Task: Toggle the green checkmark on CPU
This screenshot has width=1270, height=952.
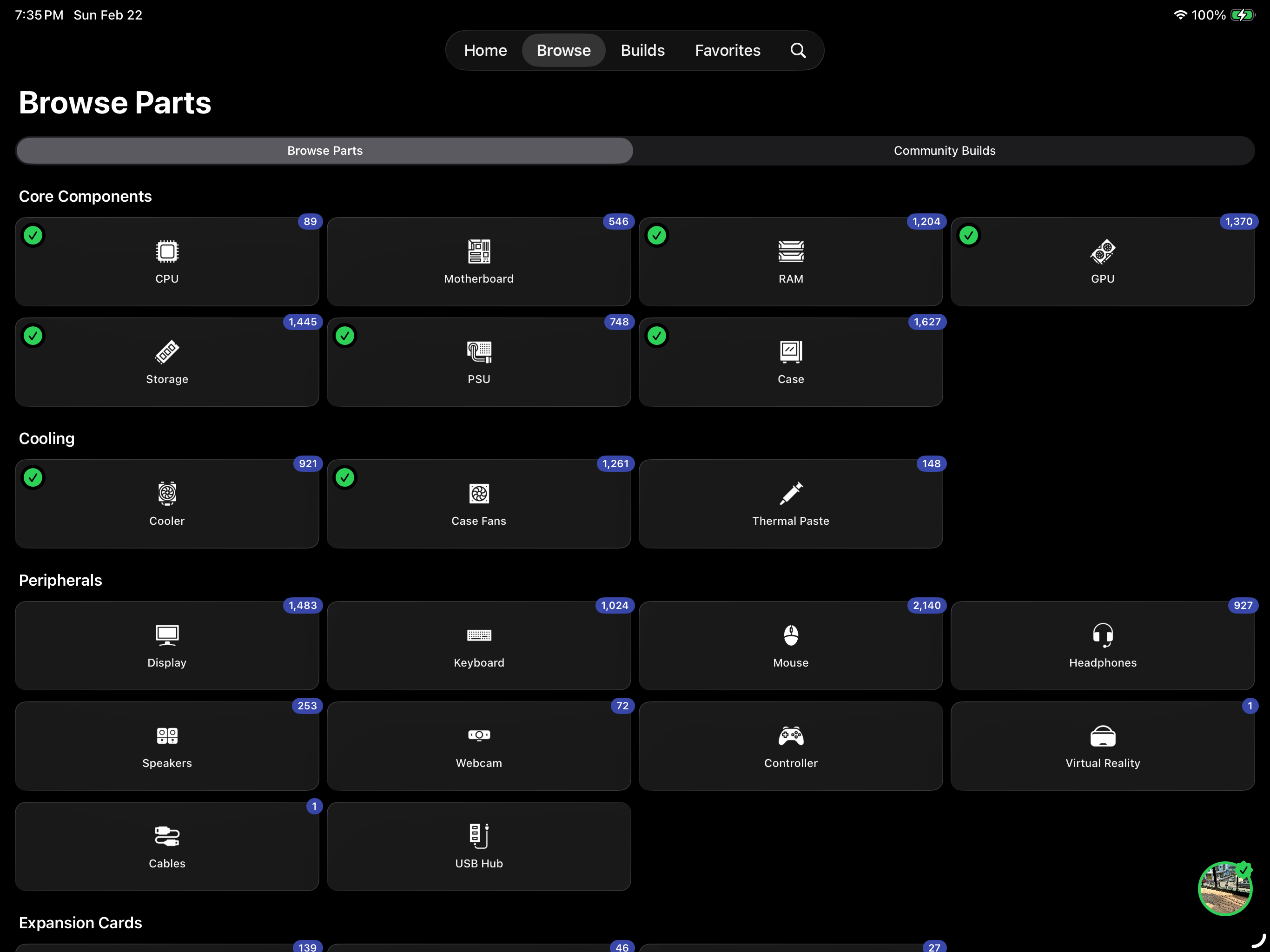Action: (33, 235)
